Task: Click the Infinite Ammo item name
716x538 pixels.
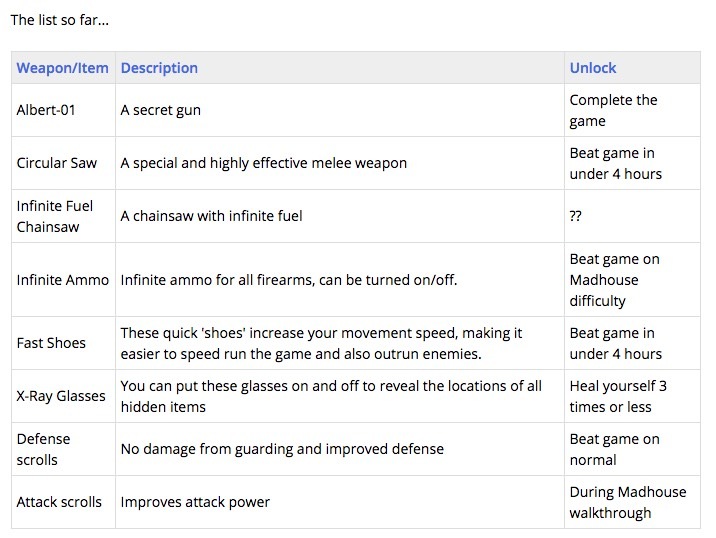Action: point(63,280)
